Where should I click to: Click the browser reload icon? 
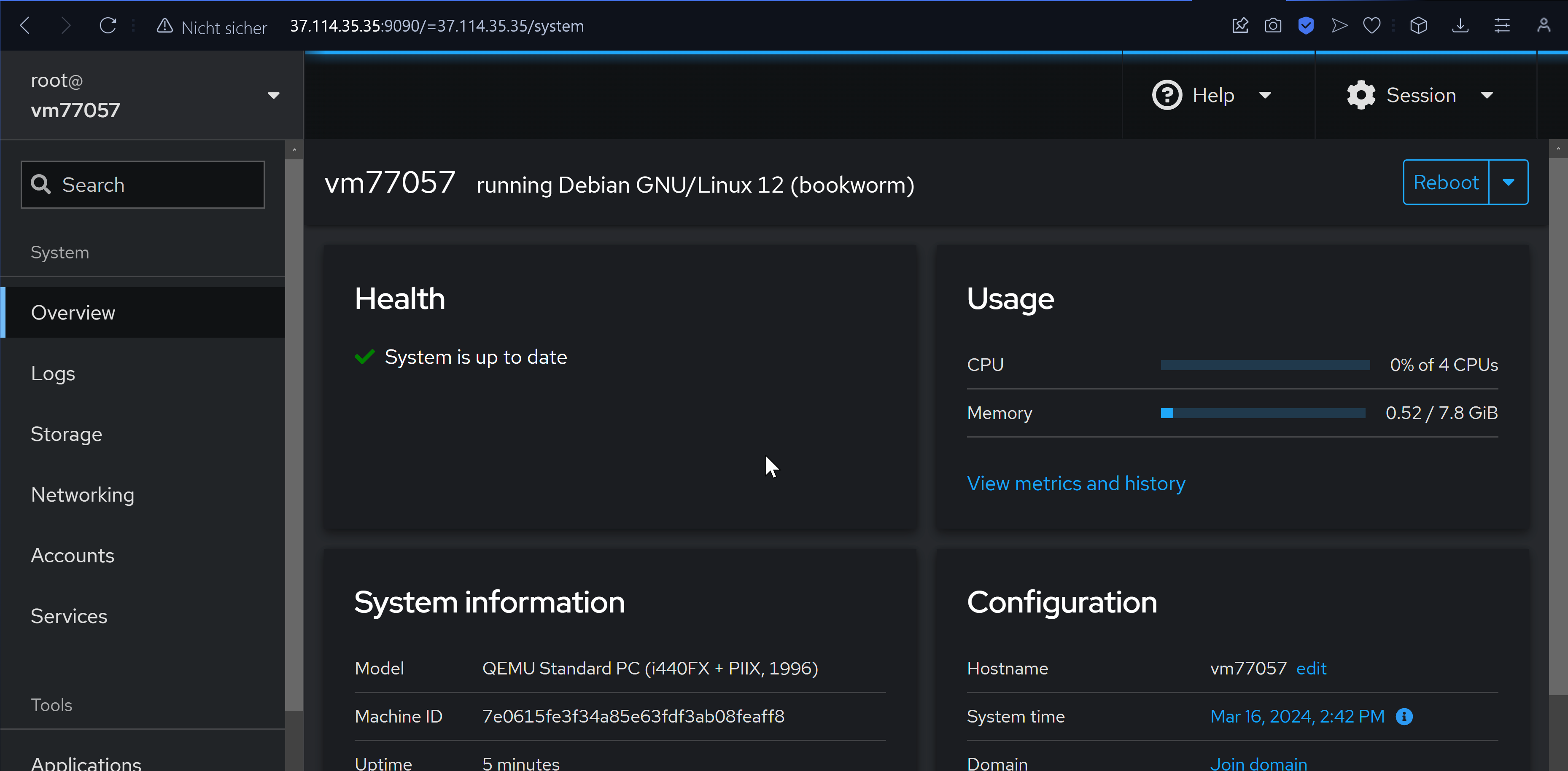click(108, 26)
